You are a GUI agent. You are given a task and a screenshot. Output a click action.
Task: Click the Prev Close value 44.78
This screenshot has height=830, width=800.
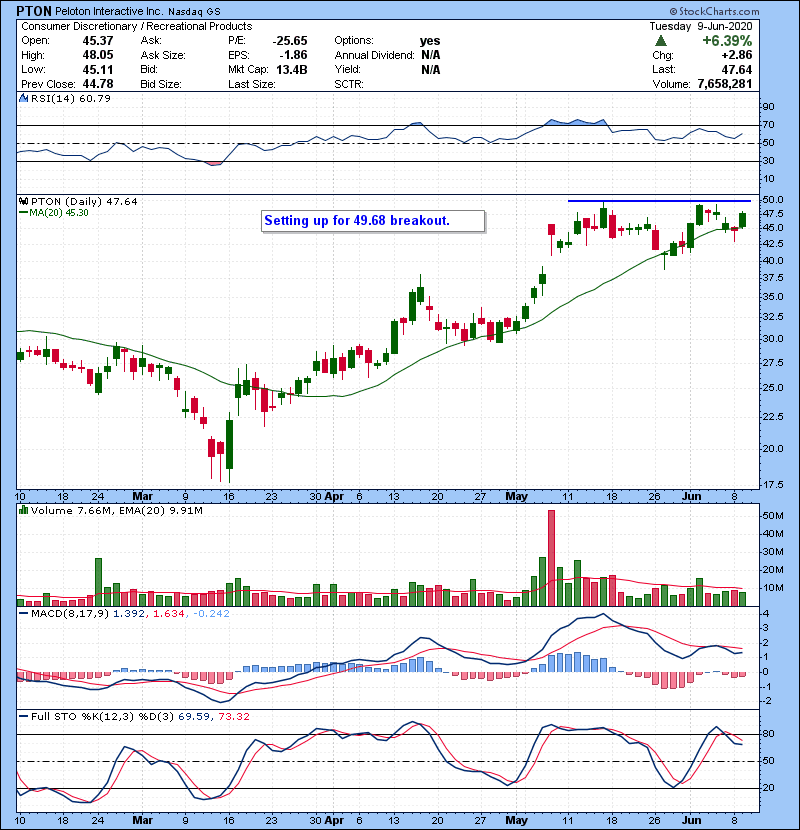point(97,84)
